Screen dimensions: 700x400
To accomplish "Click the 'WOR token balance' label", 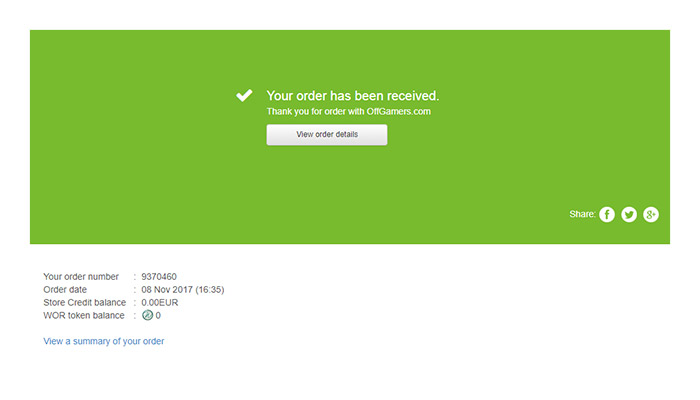I will (x=84, y=315).
